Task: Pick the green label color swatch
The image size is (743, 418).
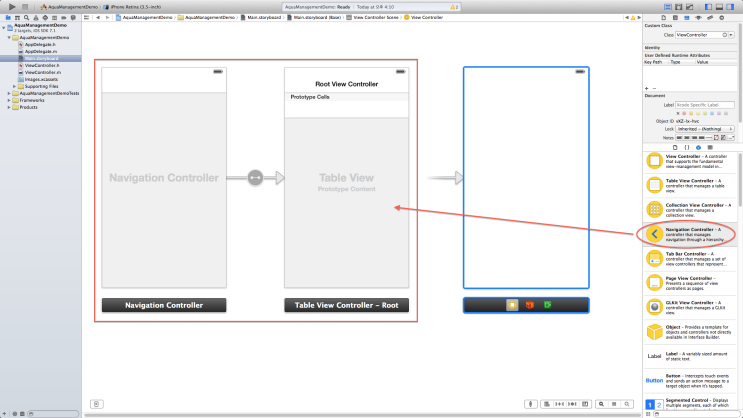Action: tap(705, 114)
